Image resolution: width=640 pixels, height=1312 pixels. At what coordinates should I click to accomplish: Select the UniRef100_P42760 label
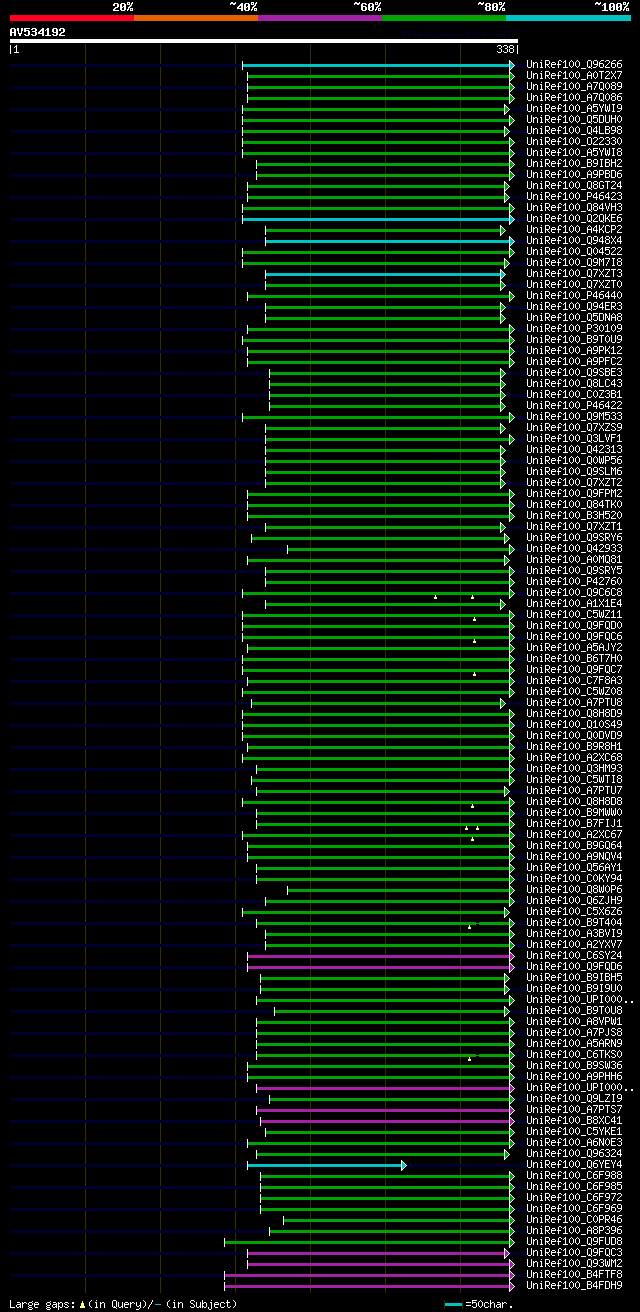tap(574, 582)
